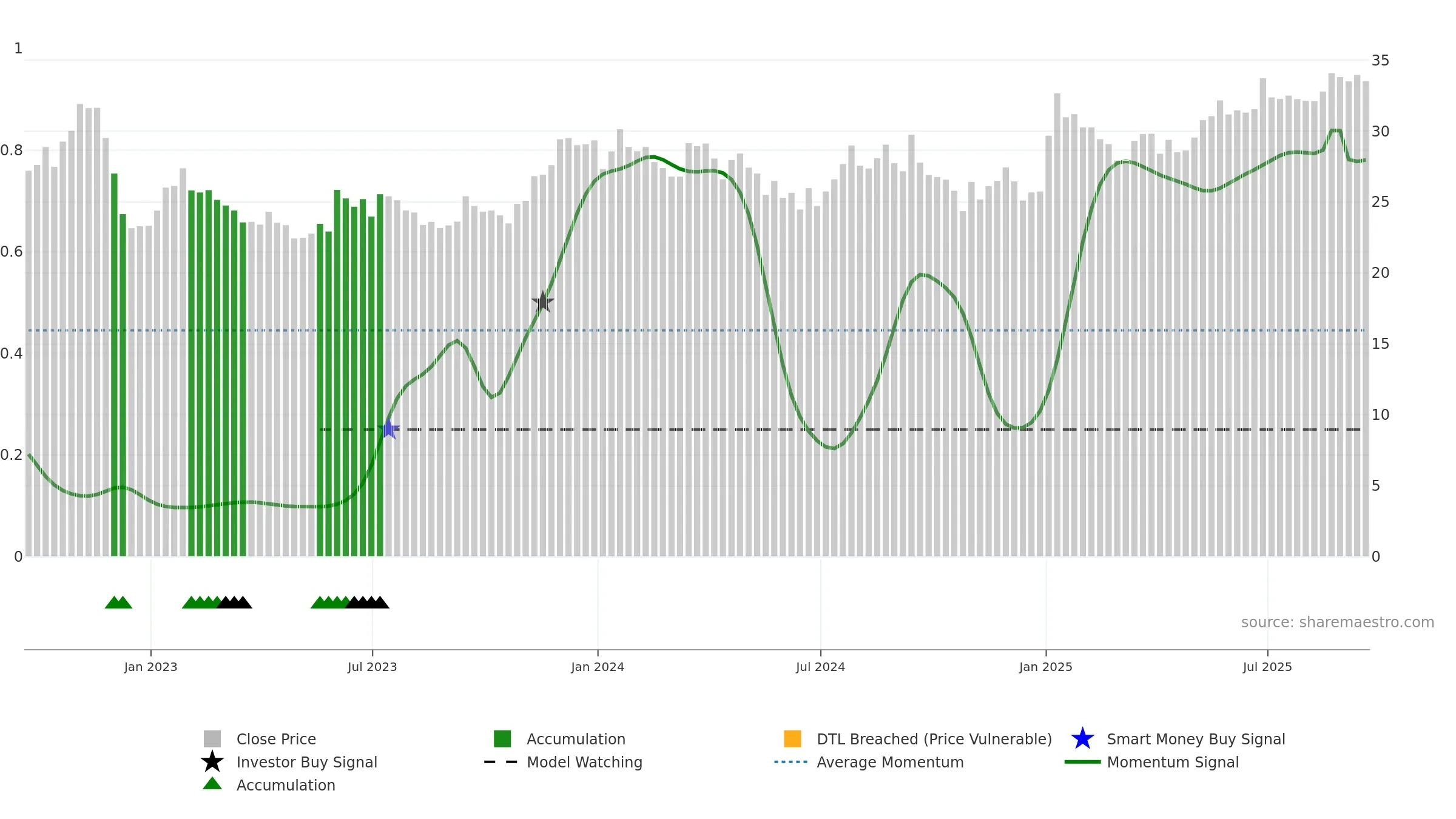1456x819 pixels.
Task: Click the blue Smart Money star on chart
Action: pos(389,429)
